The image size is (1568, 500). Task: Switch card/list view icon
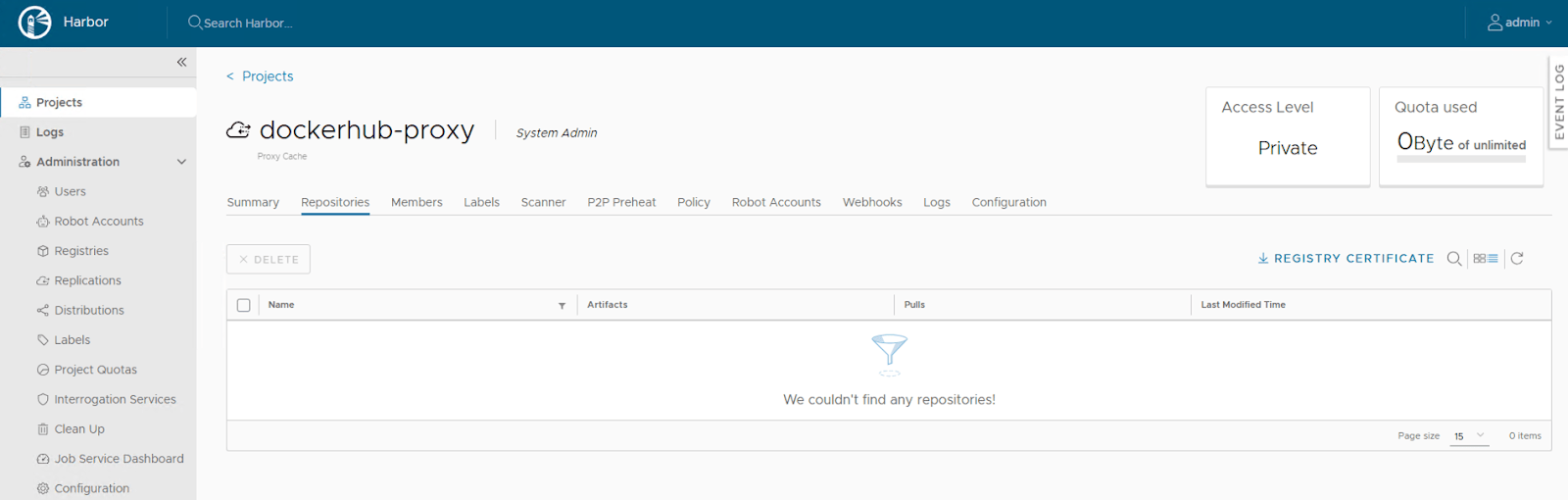coord(1486,259)
